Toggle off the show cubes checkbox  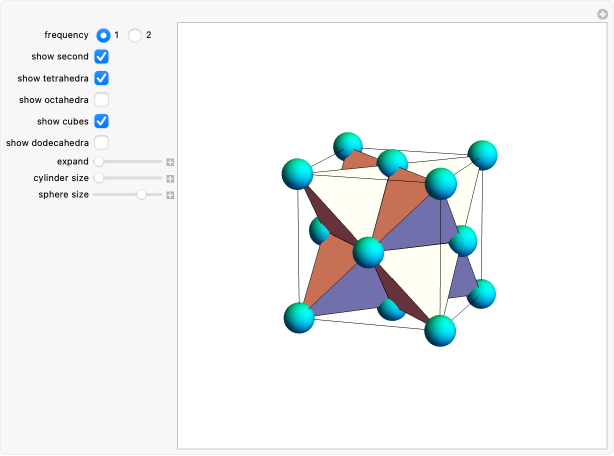[101, 121]
